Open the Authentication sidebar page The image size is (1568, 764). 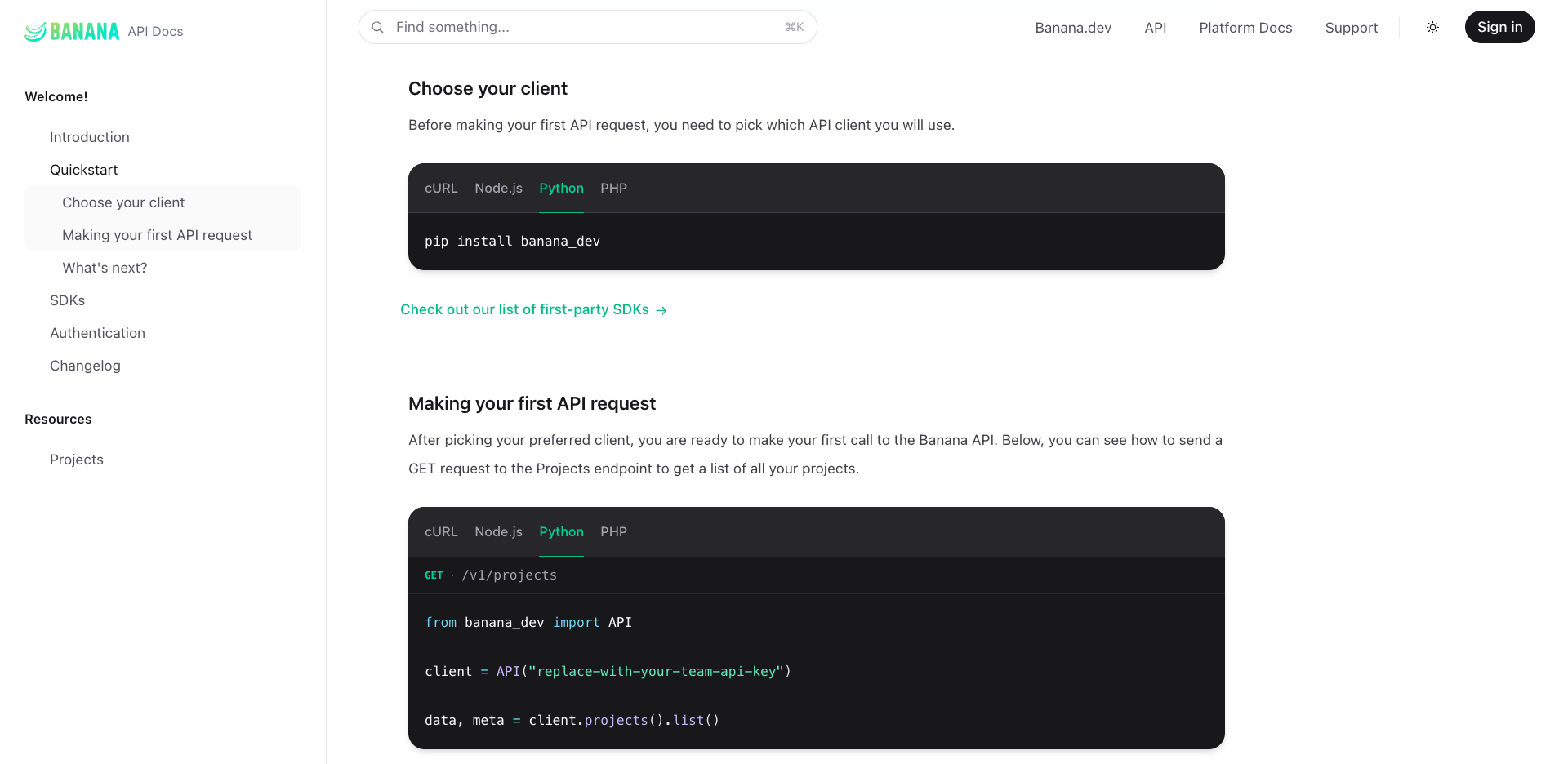pyautogui.click(x=97, y=333)
